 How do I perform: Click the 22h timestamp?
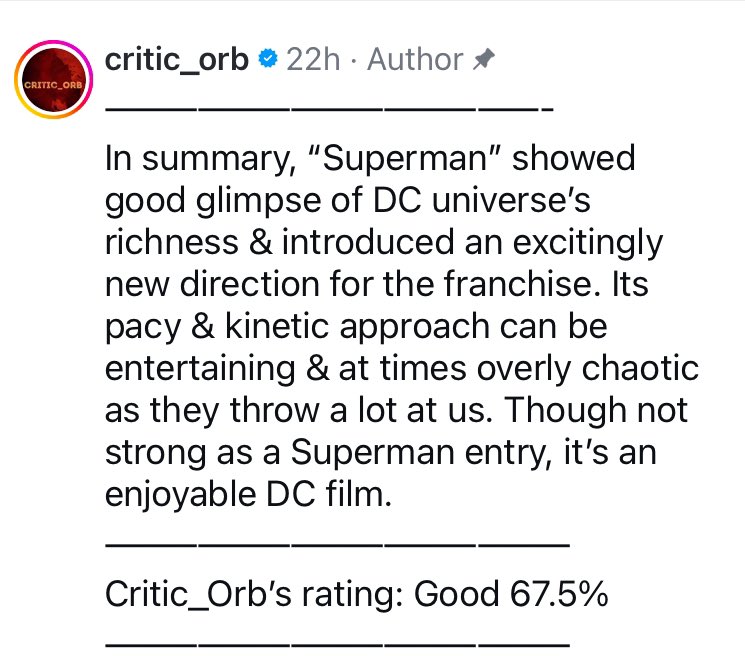[313, 59]
